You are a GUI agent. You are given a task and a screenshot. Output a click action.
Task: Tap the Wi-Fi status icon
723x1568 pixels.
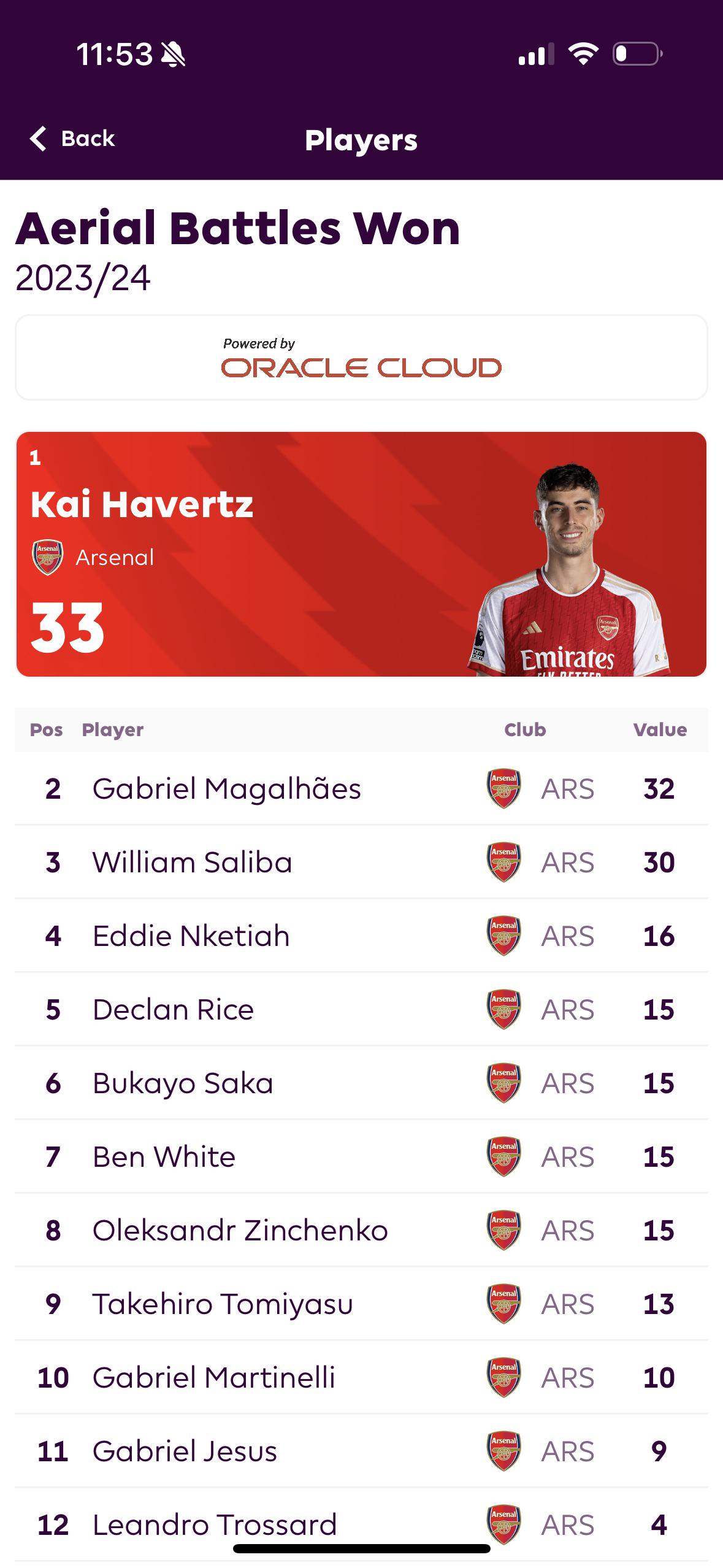(x=583, y=54)
